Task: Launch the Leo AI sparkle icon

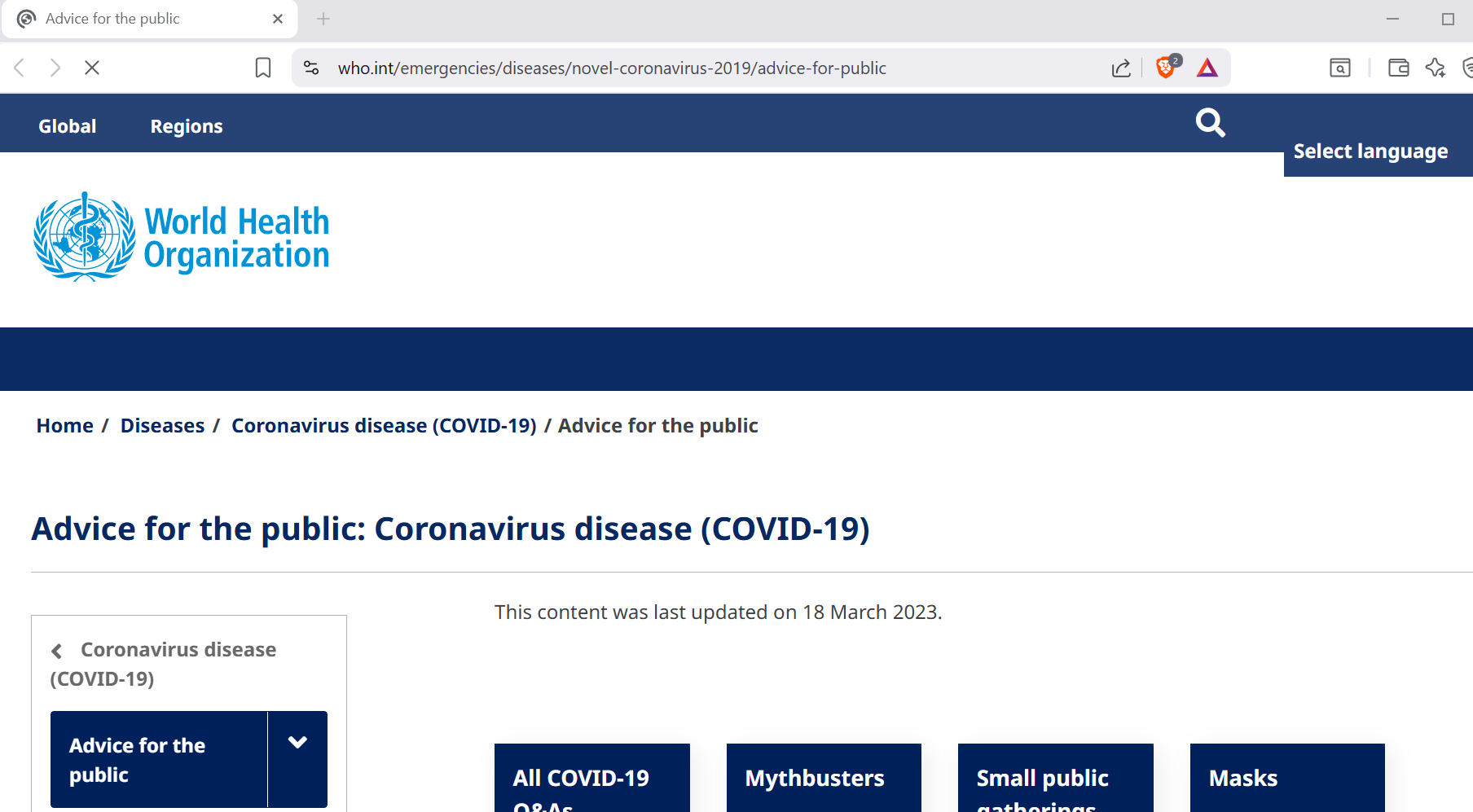Action: (1436, 68)
